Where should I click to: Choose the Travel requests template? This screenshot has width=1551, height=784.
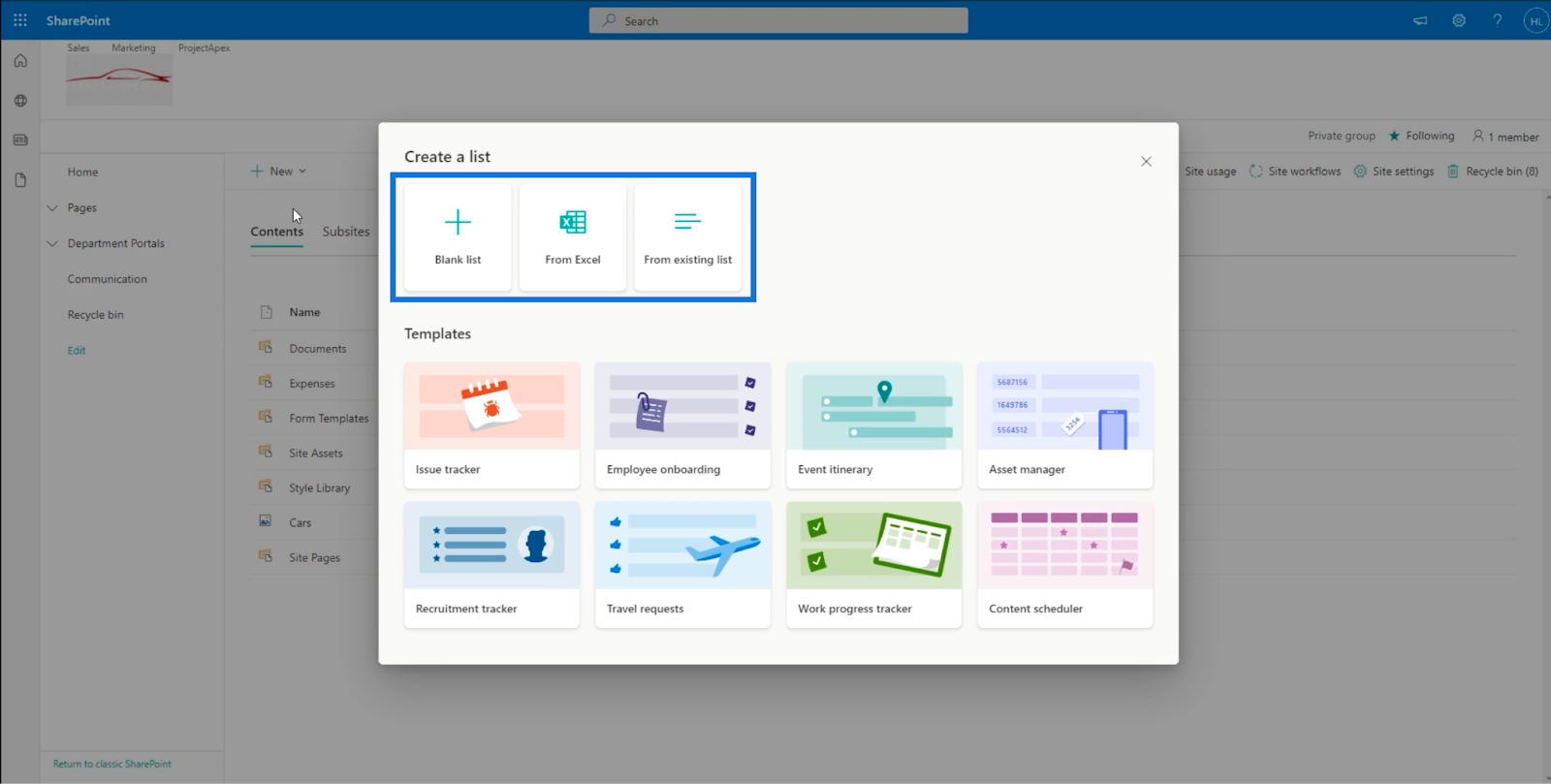click(682, 565)
